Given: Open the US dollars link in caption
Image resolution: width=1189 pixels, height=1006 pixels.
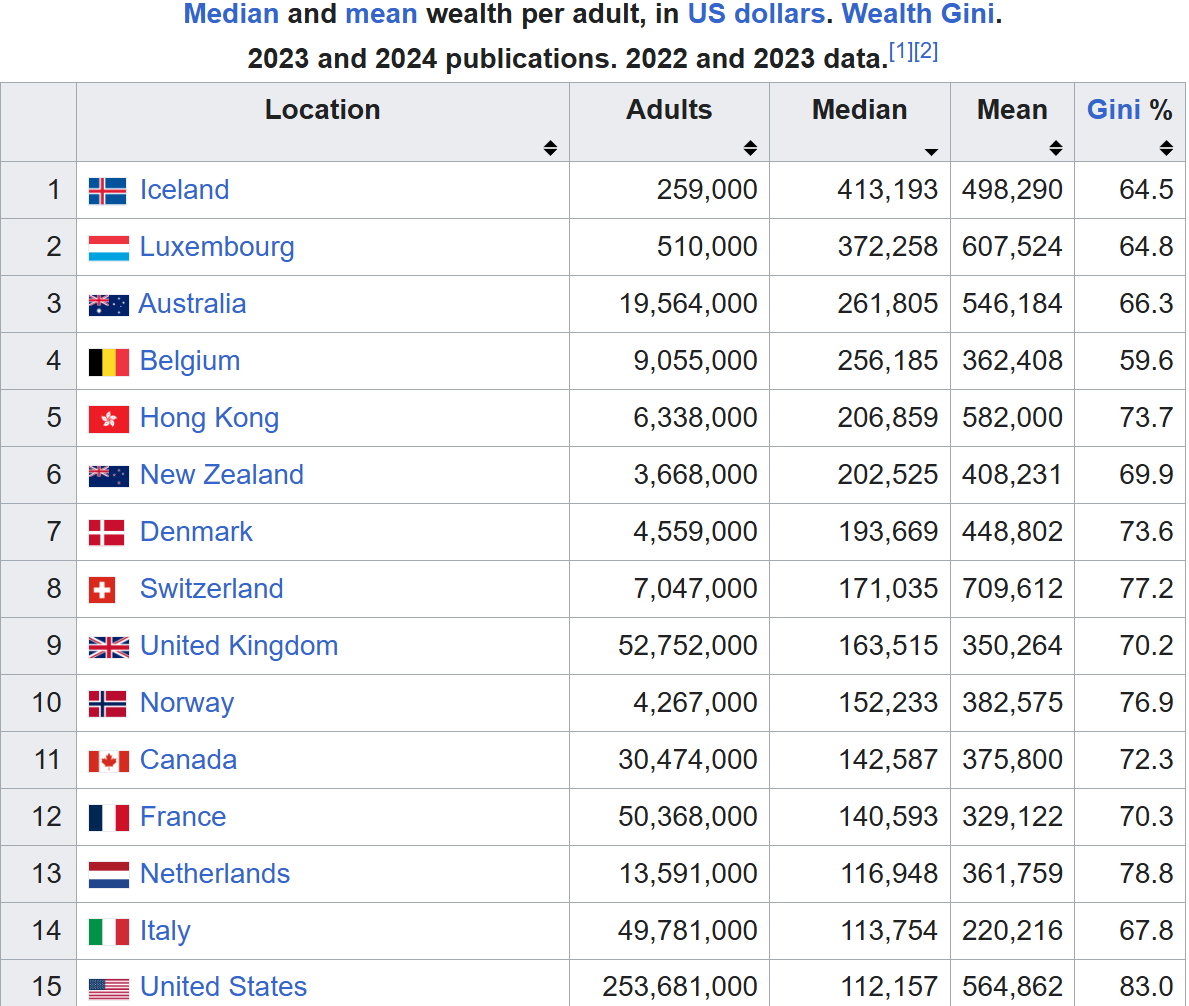Looking at the screenshot, I should click(756, 14).
